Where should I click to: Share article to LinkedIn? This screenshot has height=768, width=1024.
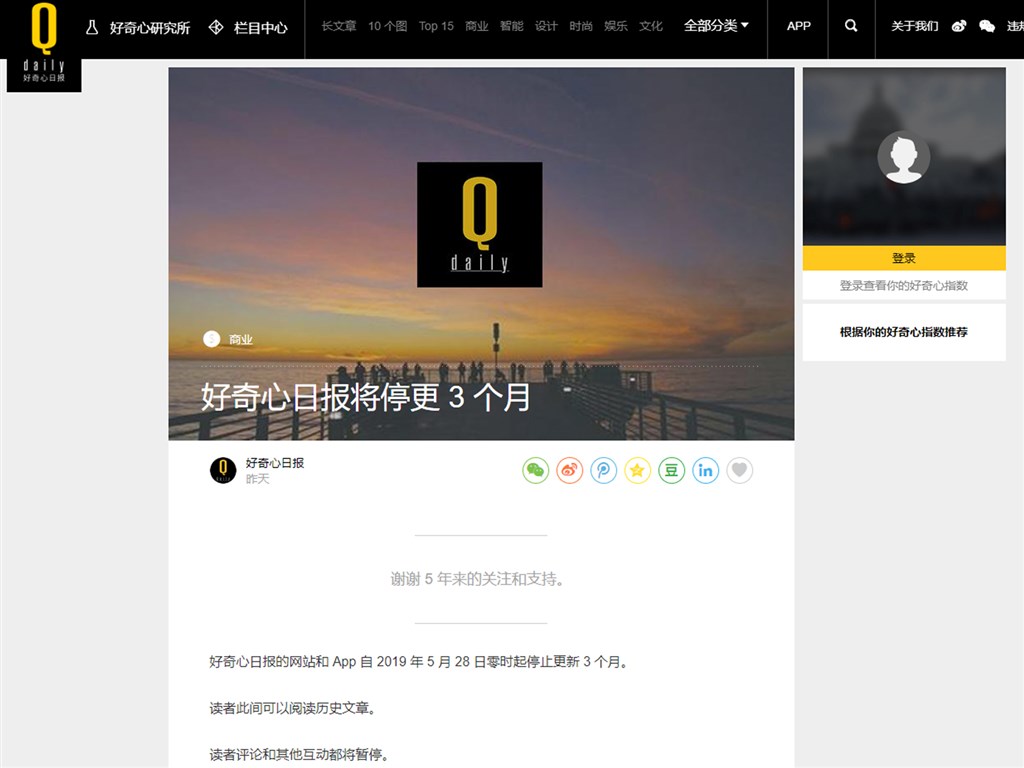(705, 470)
